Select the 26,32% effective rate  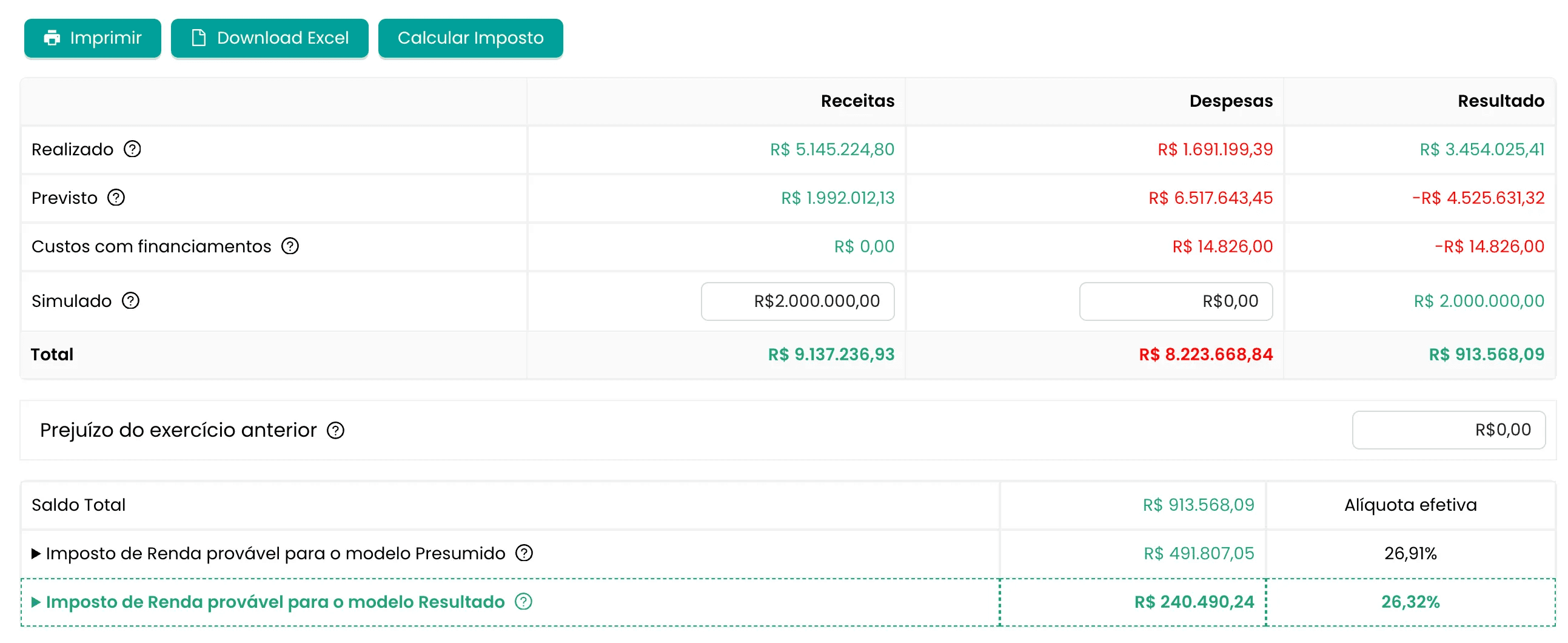point(1410,602)
